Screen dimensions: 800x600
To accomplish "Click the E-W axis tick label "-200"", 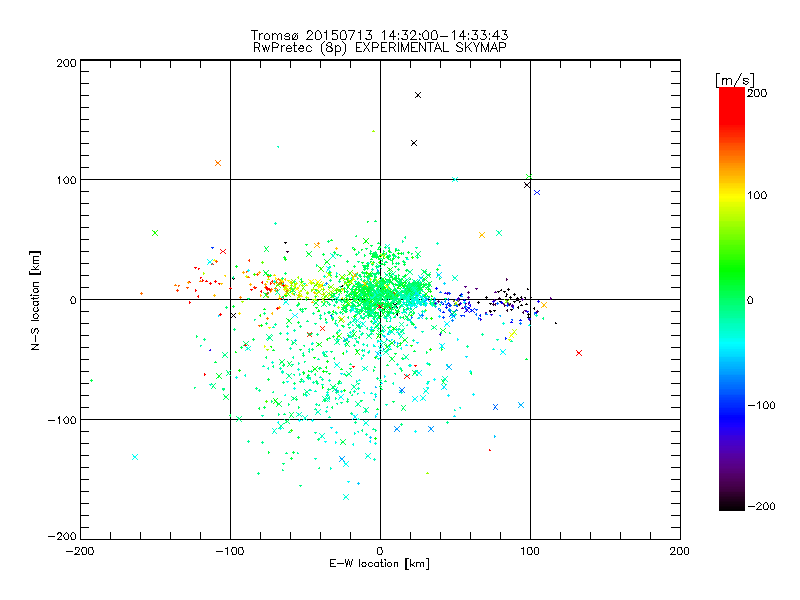I will [x=80, y=551].
